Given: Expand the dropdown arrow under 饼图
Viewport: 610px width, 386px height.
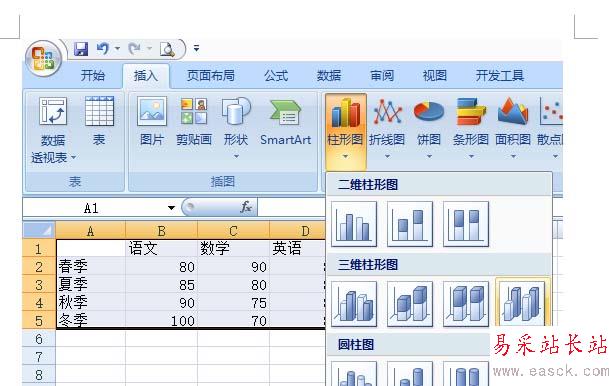Looking at the screenshot, I should pos(429,156).
